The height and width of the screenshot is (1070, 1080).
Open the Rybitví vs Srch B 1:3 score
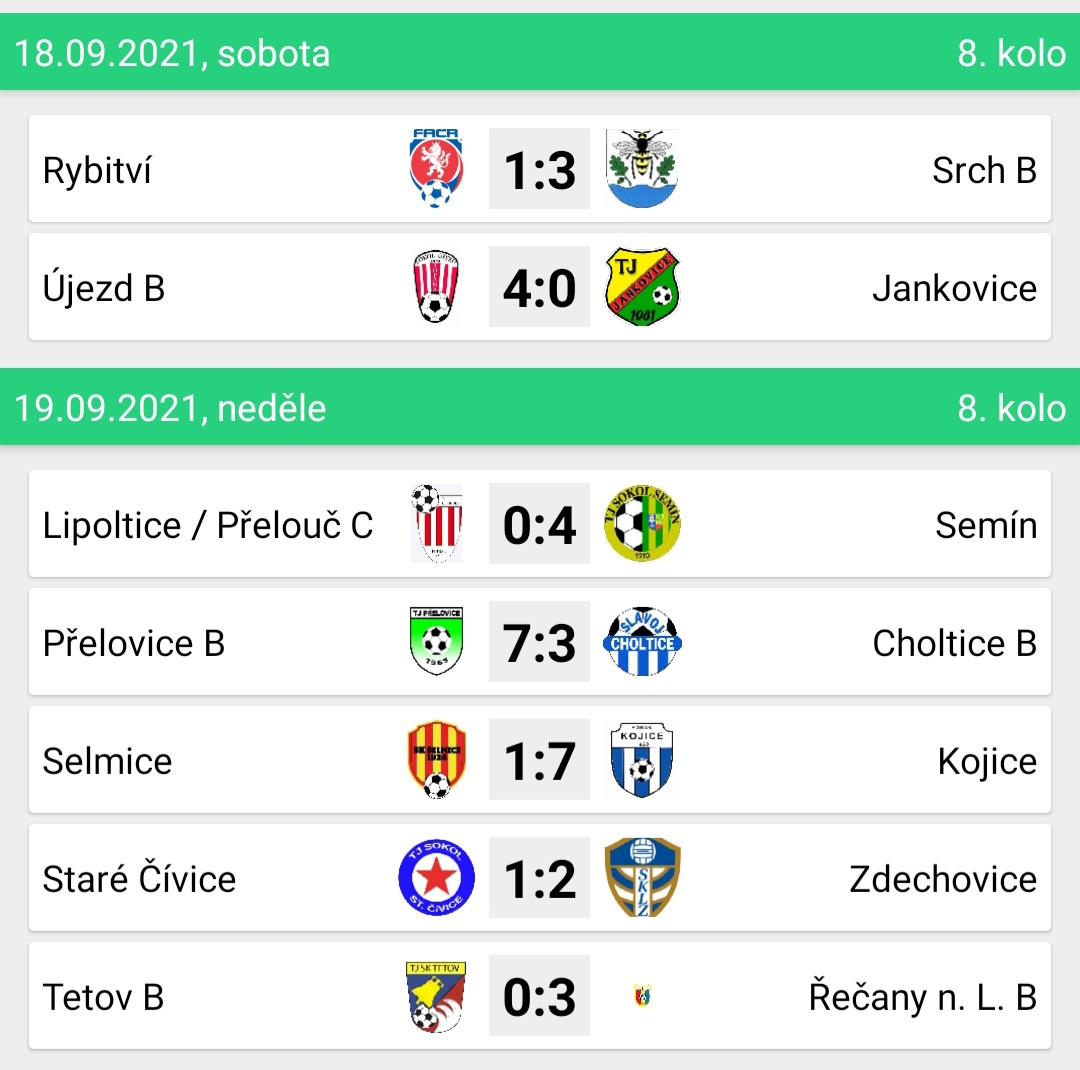click(x=539, y=168)
